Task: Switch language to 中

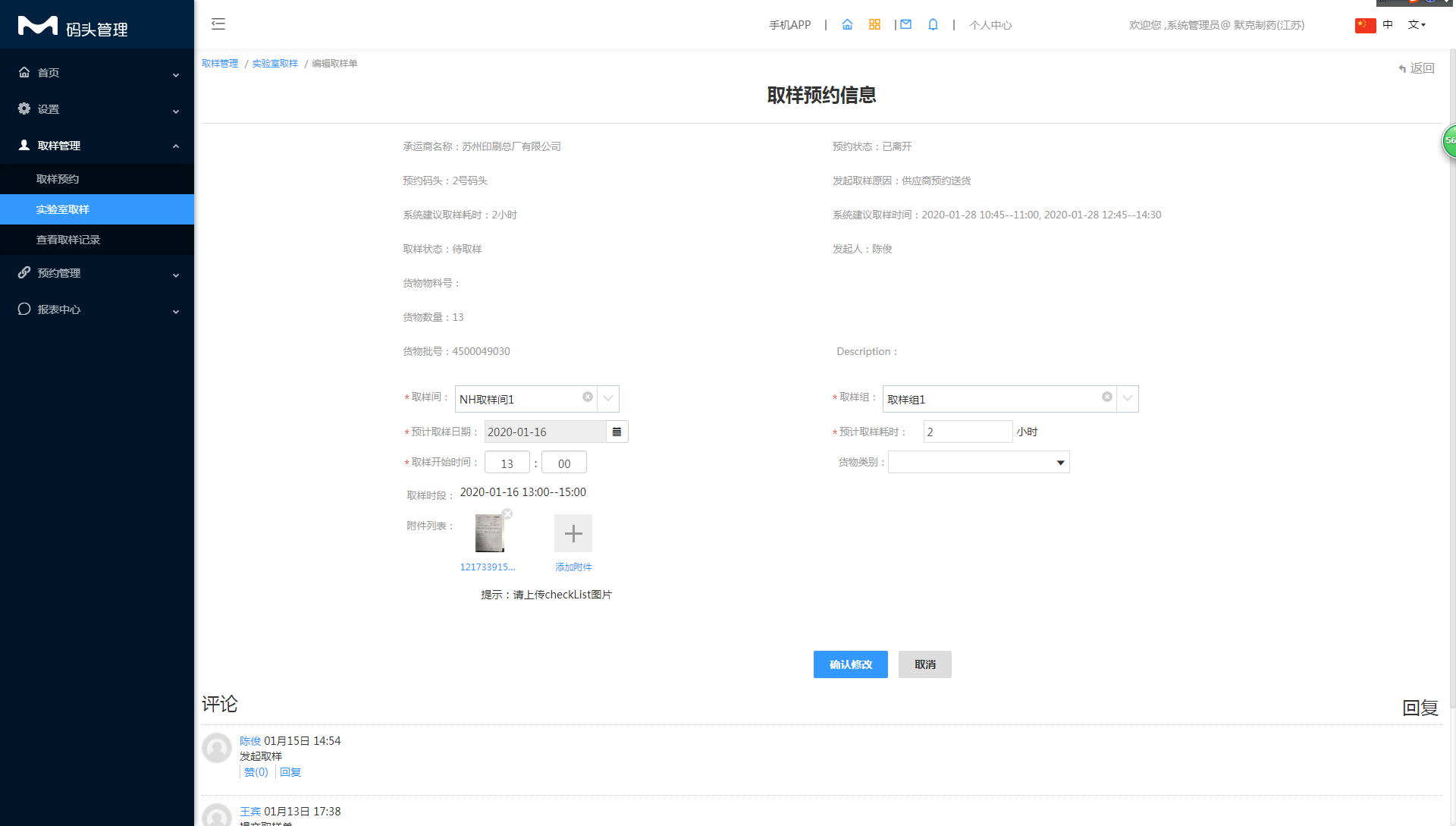Action: (x=1388, y=24)
